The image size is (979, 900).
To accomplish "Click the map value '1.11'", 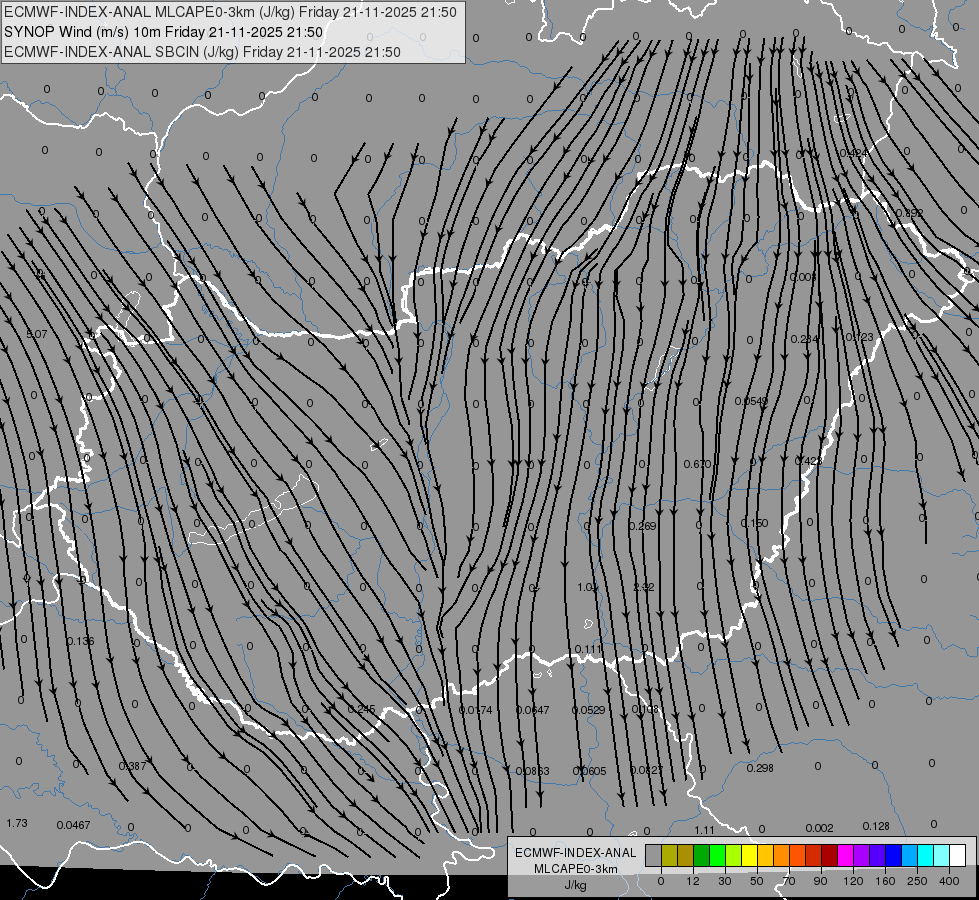I will (x=704, y=830).
